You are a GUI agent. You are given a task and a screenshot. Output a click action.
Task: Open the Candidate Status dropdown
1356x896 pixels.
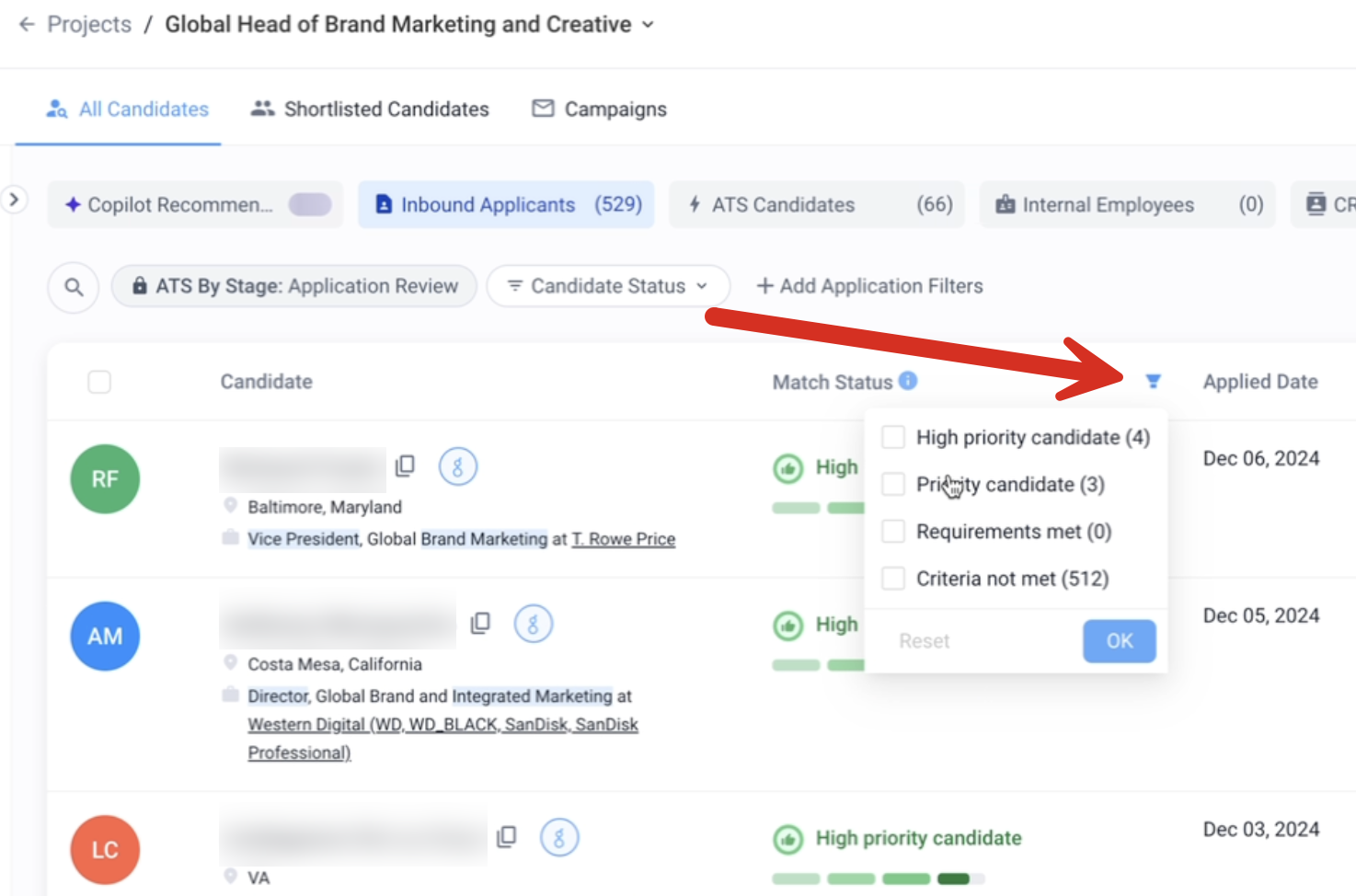coord(608,286)
